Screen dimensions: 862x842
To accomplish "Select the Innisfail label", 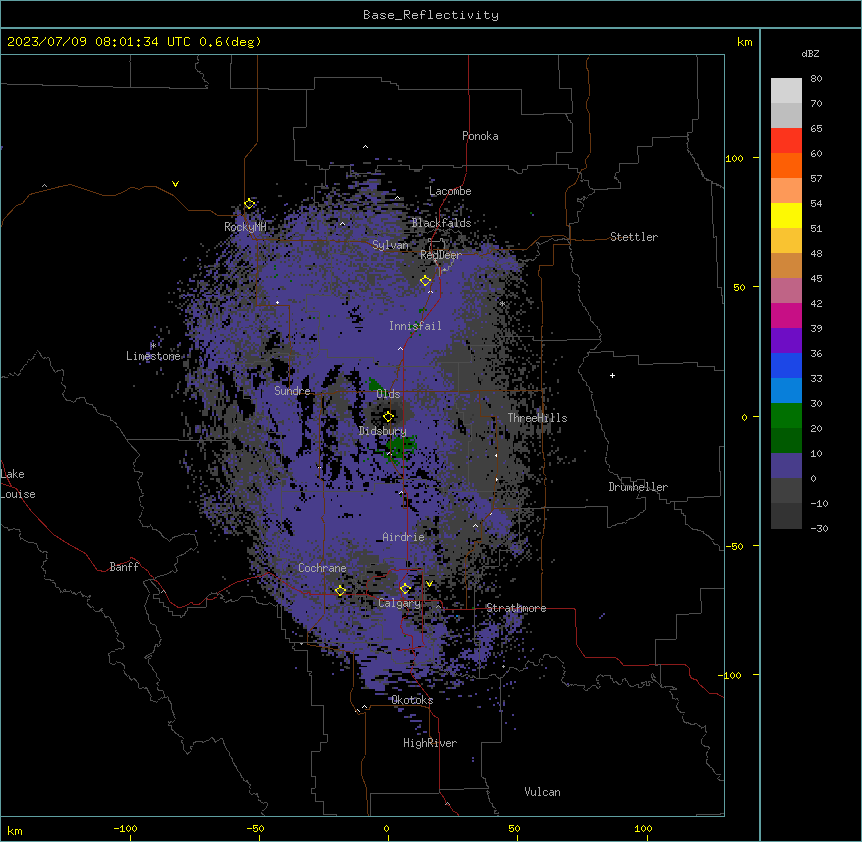I will pos(415,326).
